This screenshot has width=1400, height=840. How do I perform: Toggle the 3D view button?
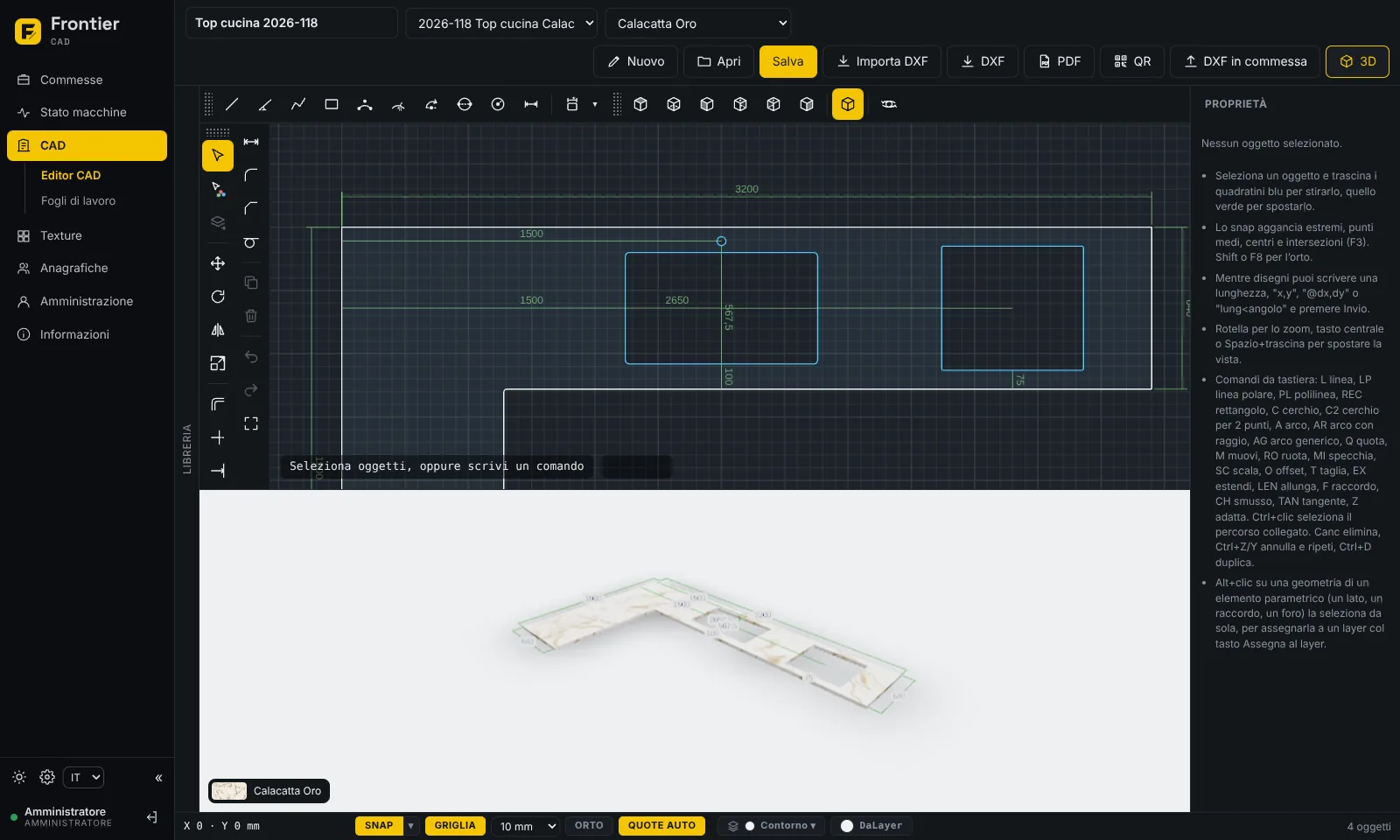(1357, 61)
